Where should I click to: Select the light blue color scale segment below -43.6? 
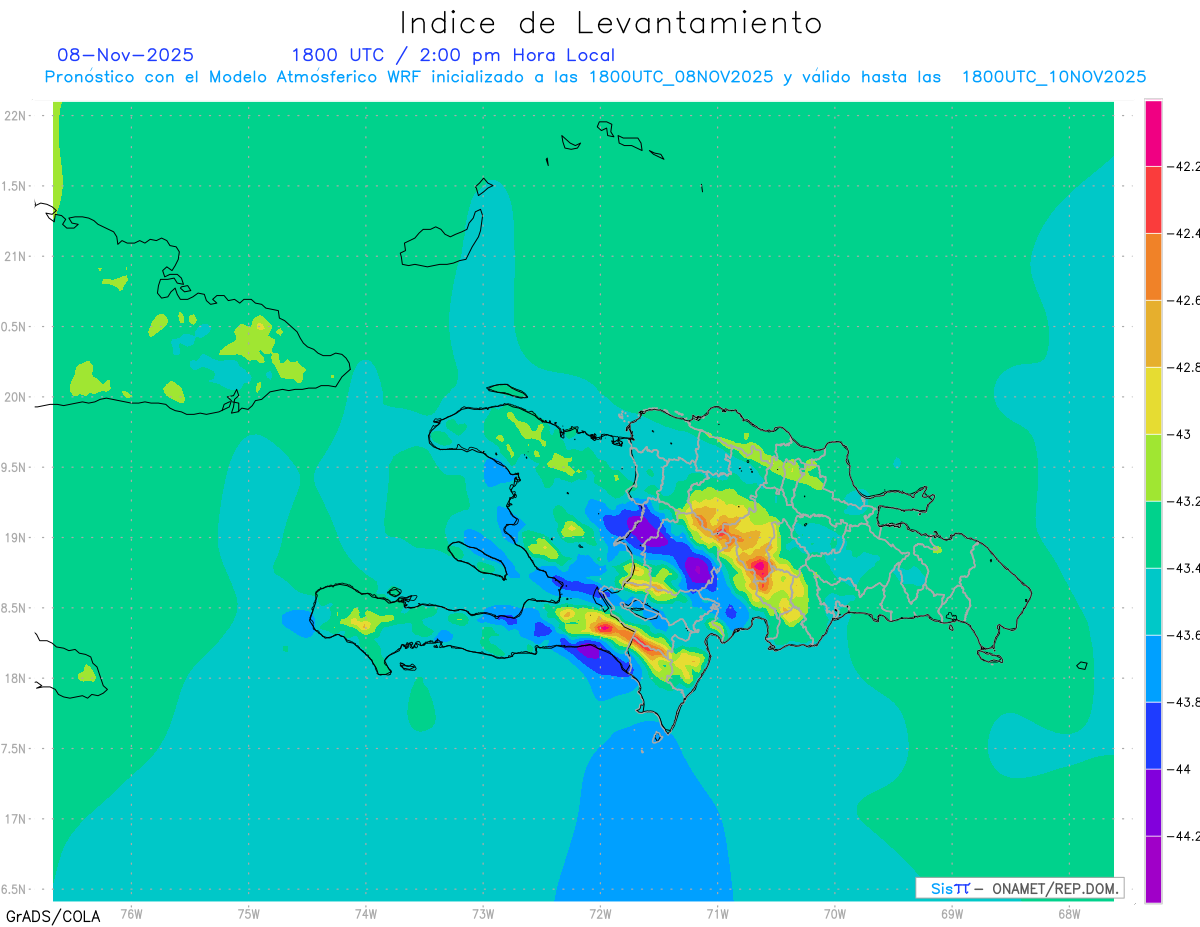click(1153, 668)
